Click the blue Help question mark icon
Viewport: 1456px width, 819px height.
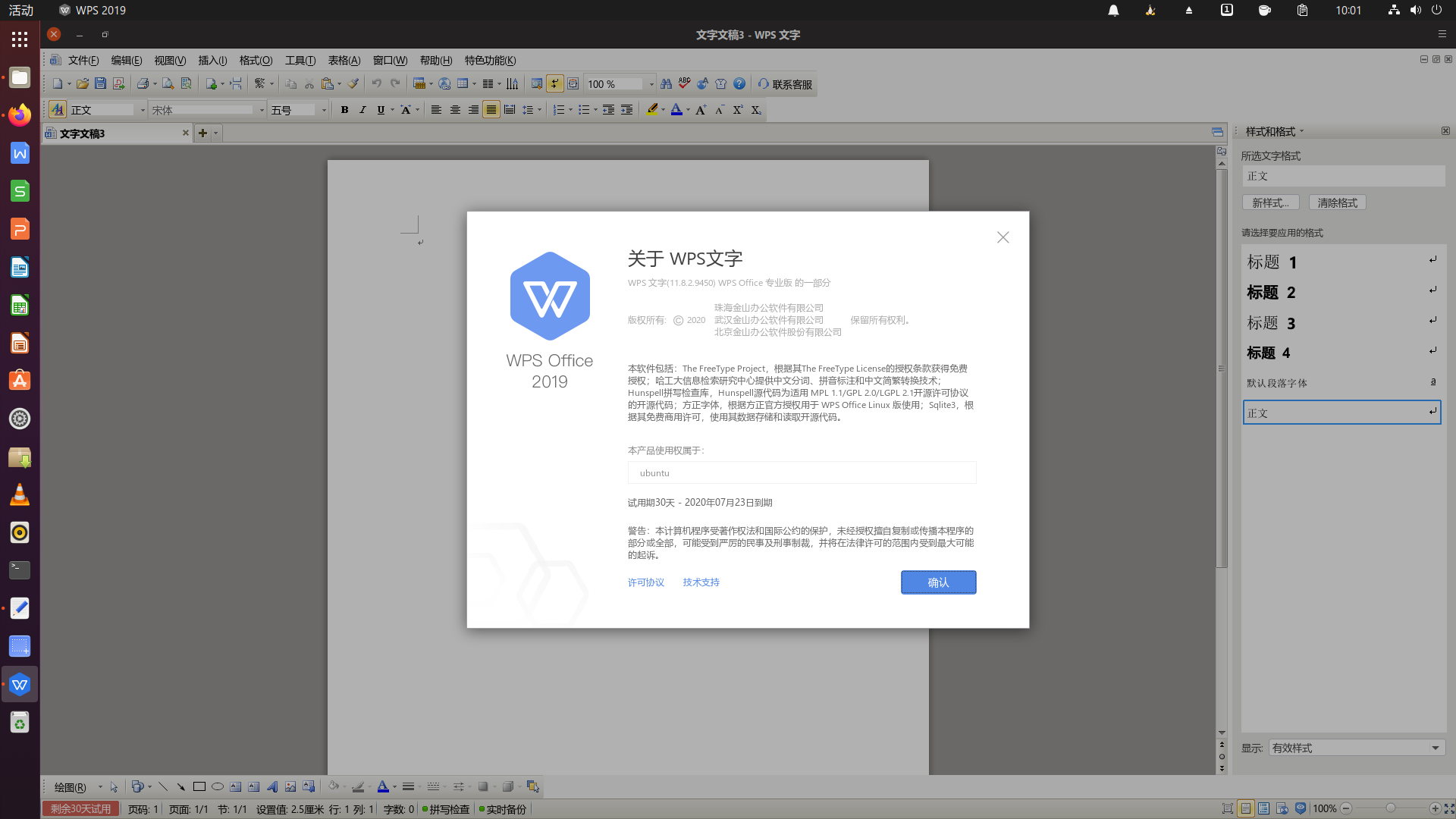(x=739, y=84)
